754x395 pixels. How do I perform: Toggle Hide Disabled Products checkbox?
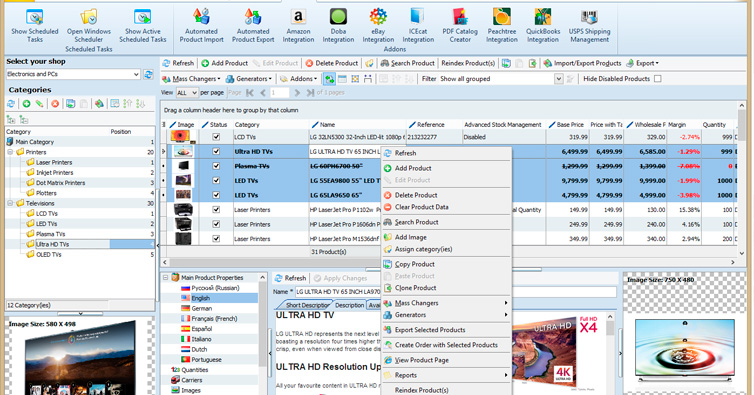click(658, 79)
